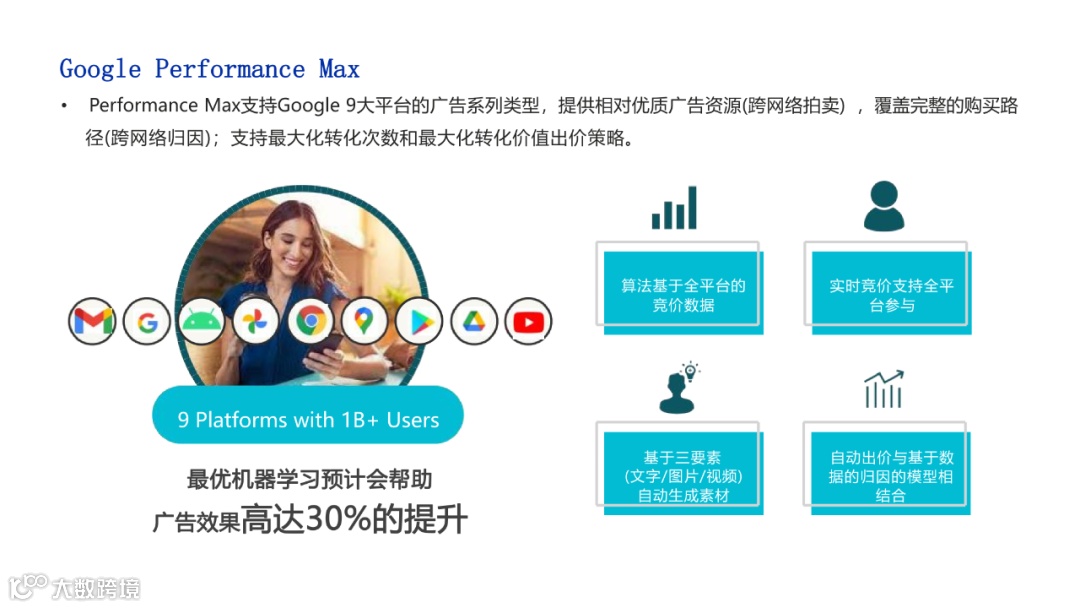Click the Gmail icon
This screenshot has height=608, width=1080.
coord(92,322)
